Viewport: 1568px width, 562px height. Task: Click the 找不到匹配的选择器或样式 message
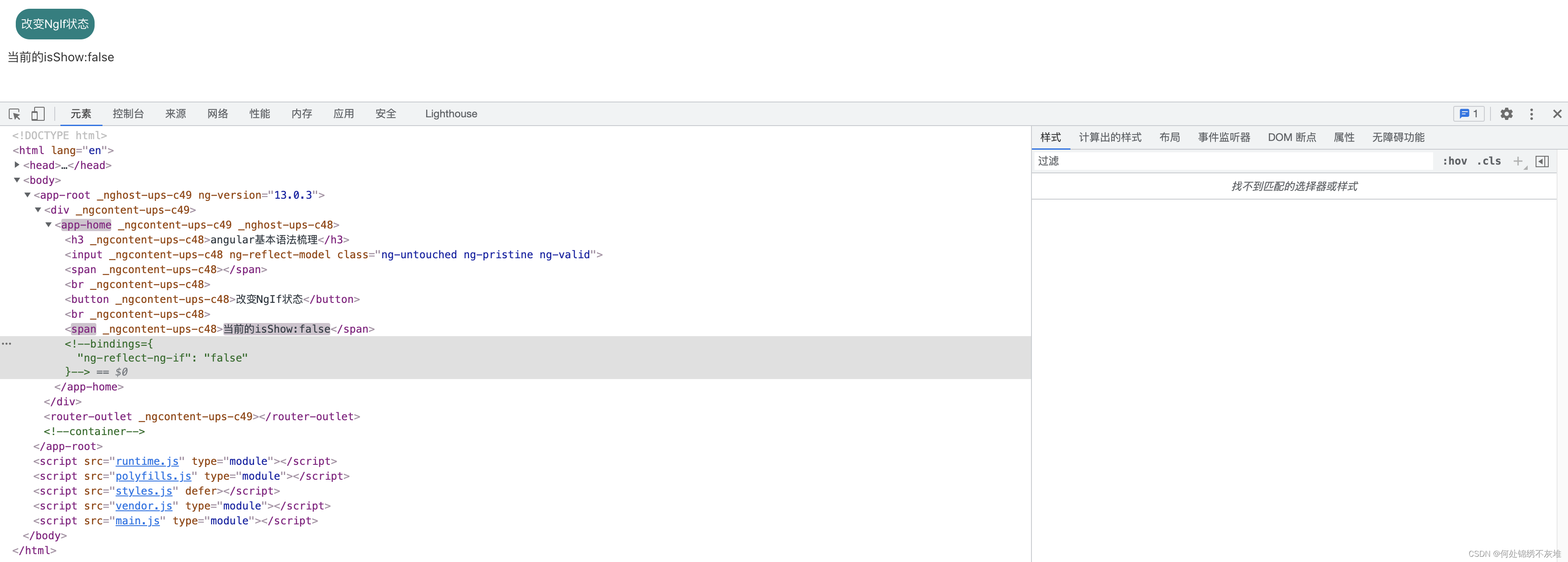(x=1294, y=186)
